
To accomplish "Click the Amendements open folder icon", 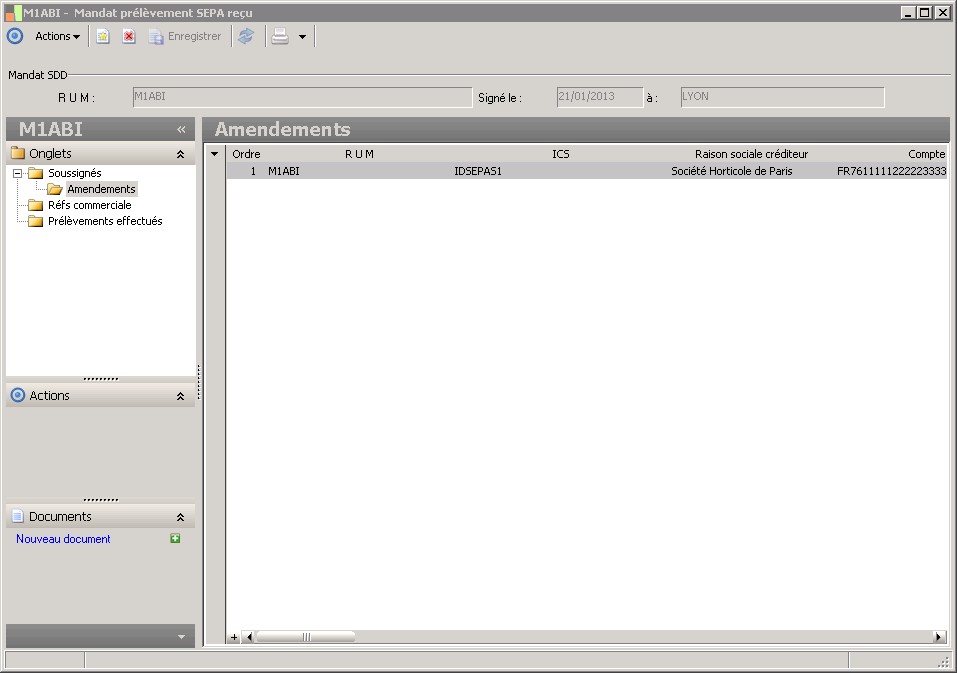I will [55, 189].
